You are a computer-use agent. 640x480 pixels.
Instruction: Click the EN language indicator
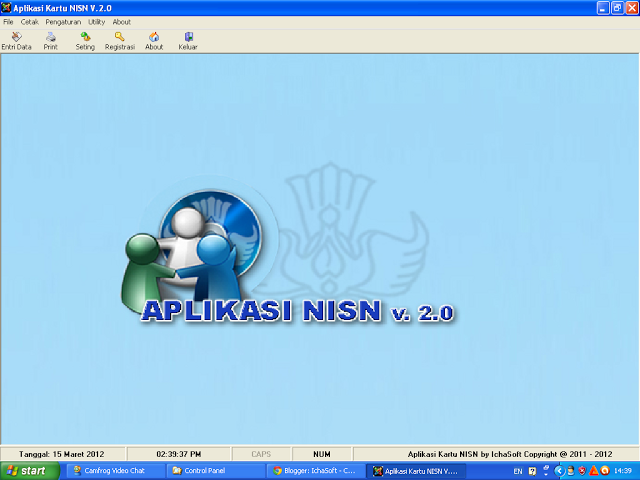point(518,471)
